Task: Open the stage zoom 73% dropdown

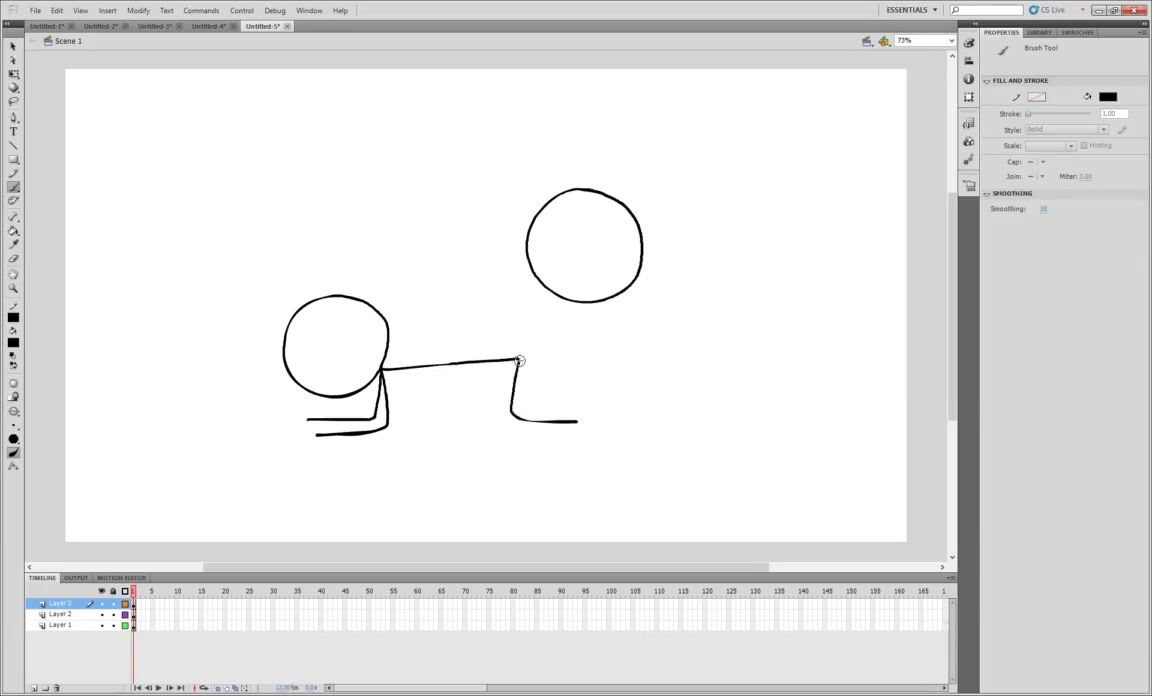Action: pyautogui.click(x=950, y=41)
